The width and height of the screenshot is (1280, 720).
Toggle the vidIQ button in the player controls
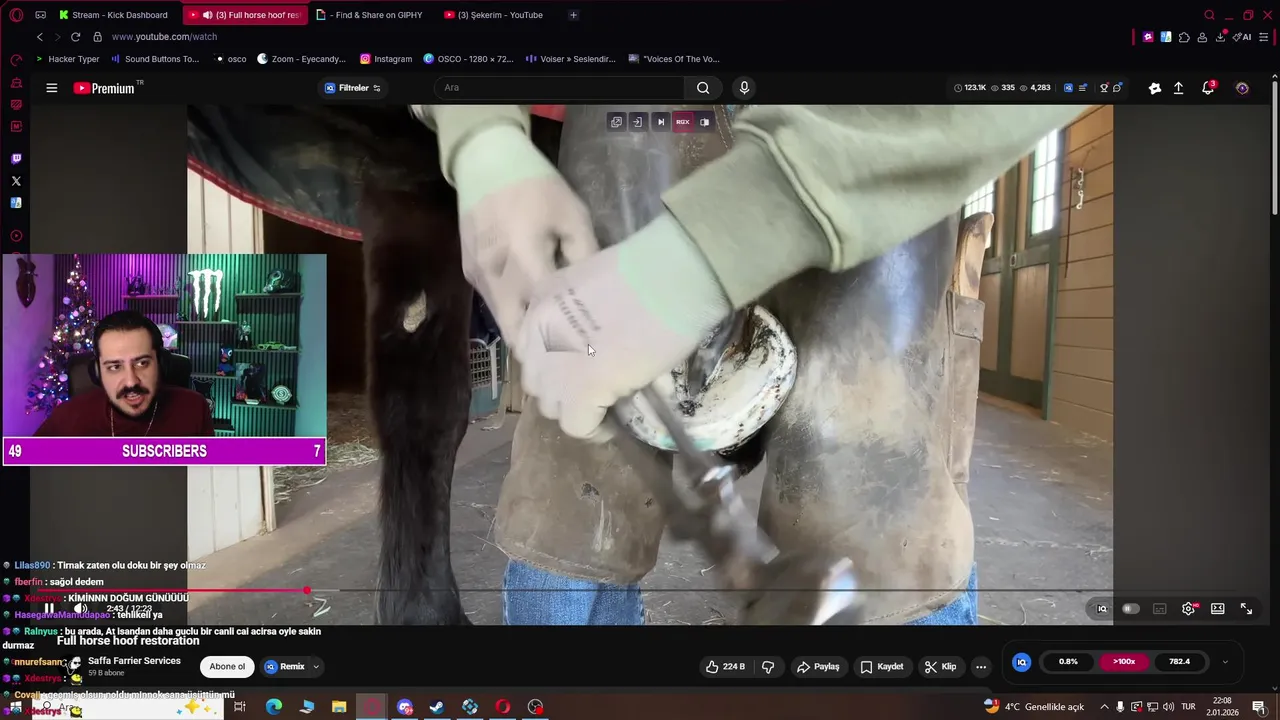click(1102, 609)
